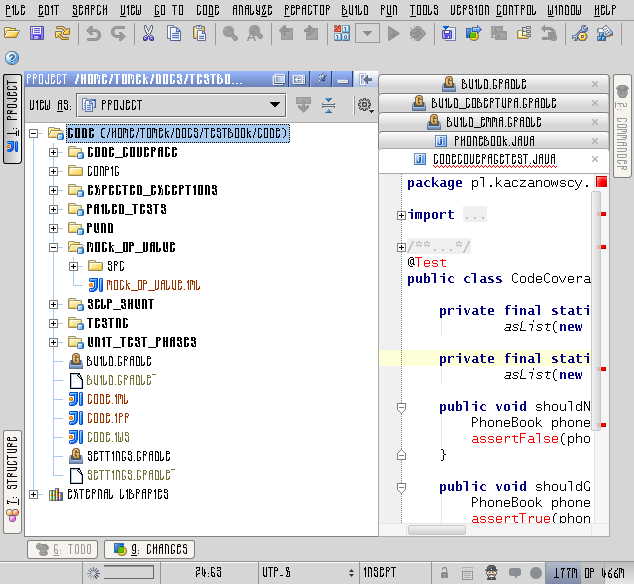Image resolution: width=634 pixels, height=584 pixels.
Task: Expand the code_coverage folder
Action: point(53,152)
